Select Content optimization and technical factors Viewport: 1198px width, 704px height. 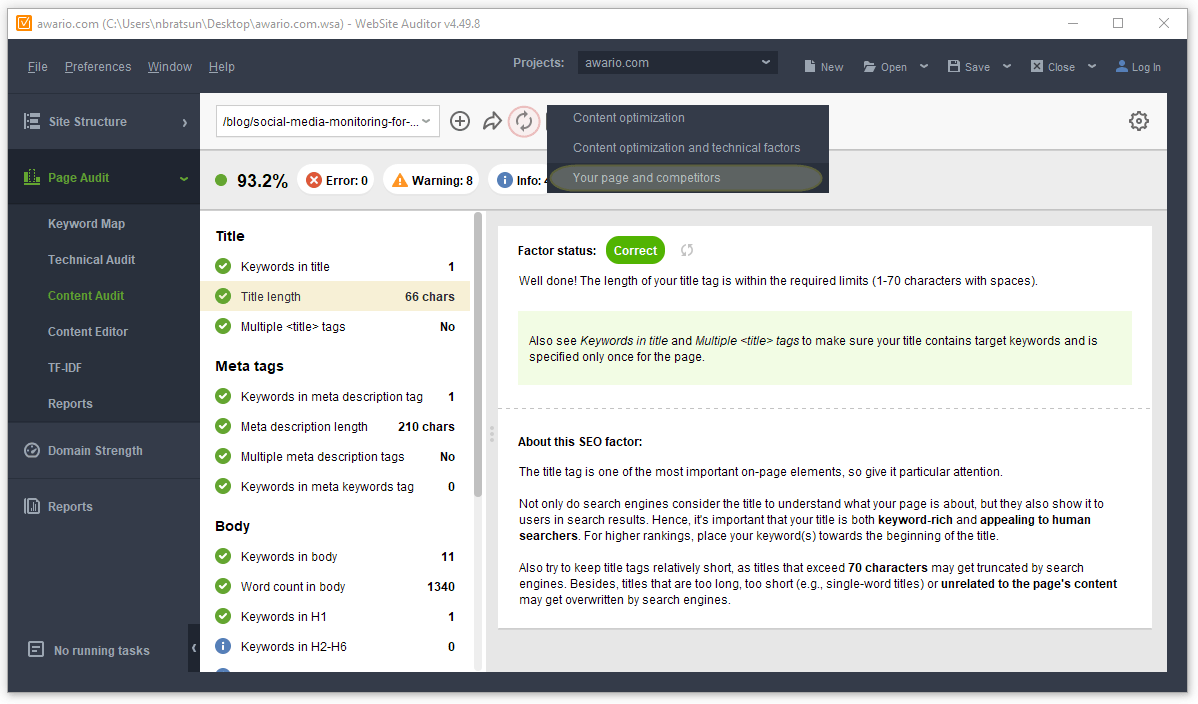pos(688,148)
